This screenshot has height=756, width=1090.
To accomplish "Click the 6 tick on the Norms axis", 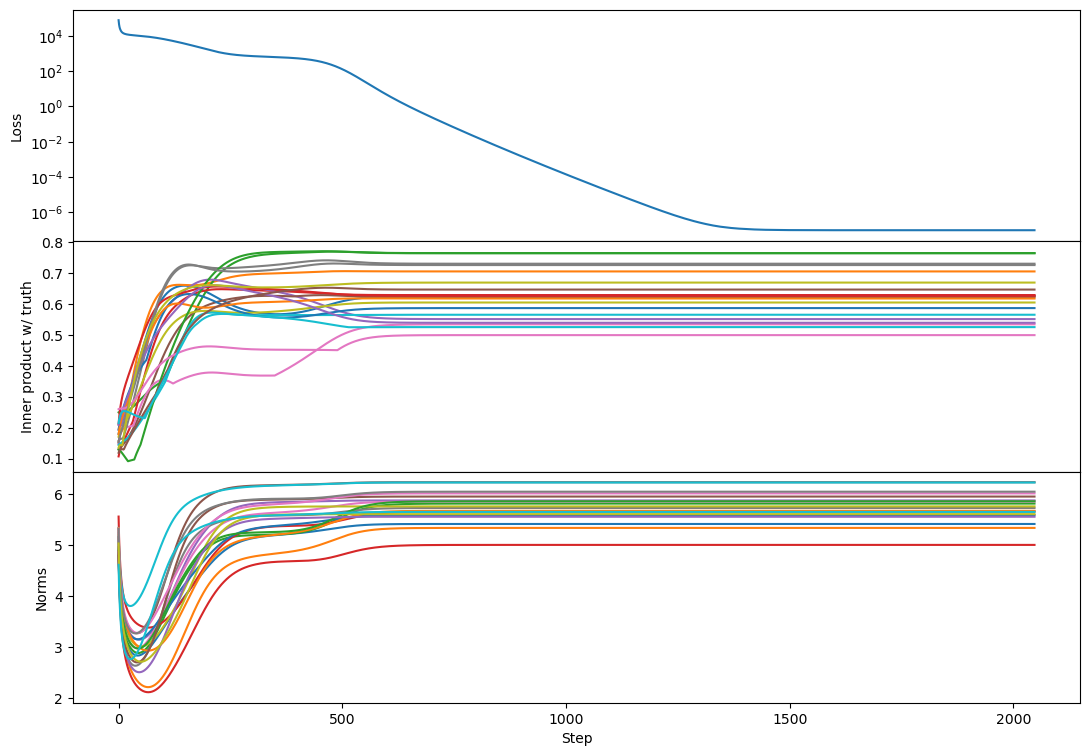I will tap(60, 495).
